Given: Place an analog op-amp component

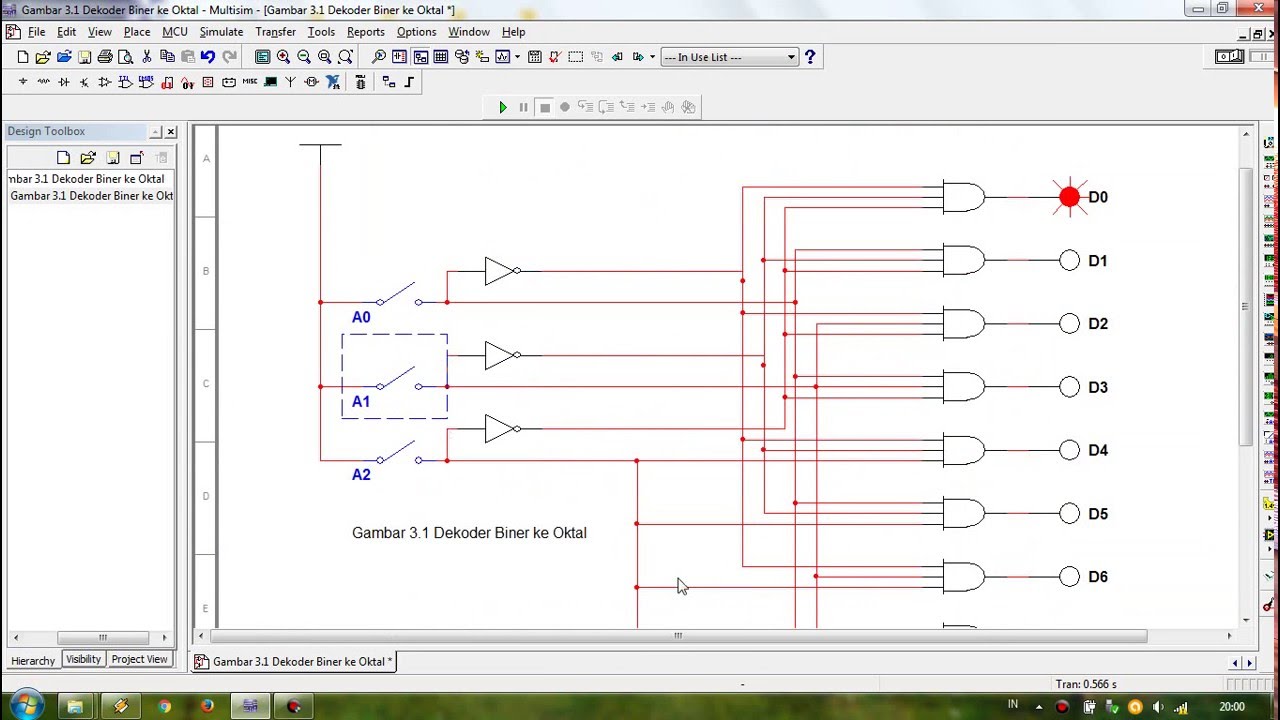Looking at the screenshot, I should 104,82.
